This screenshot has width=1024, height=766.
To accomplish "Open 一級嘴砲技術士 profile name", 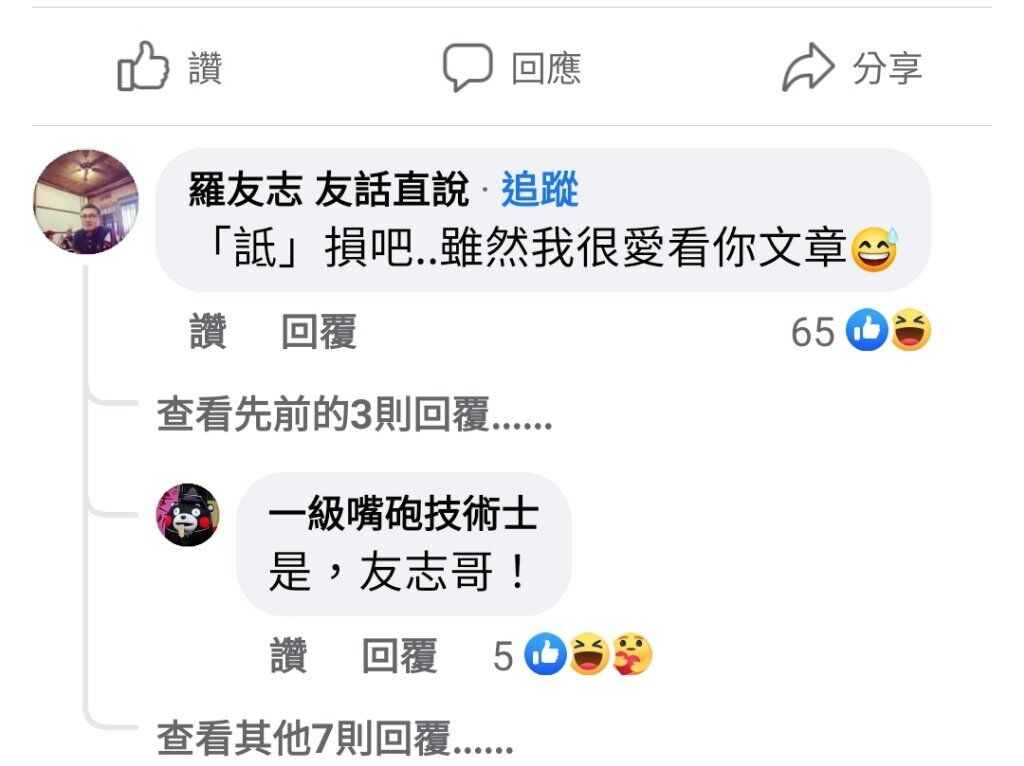I will coord(404,513).
